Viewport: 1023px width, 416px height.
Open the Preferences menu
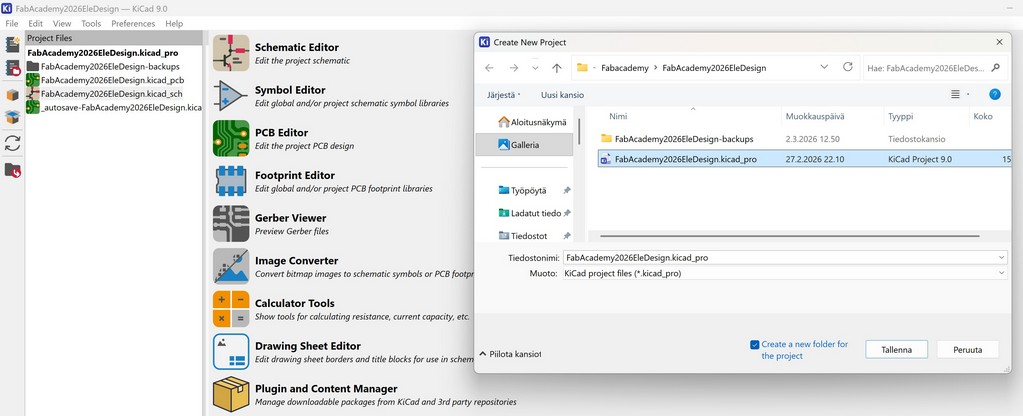pos(133,23)
